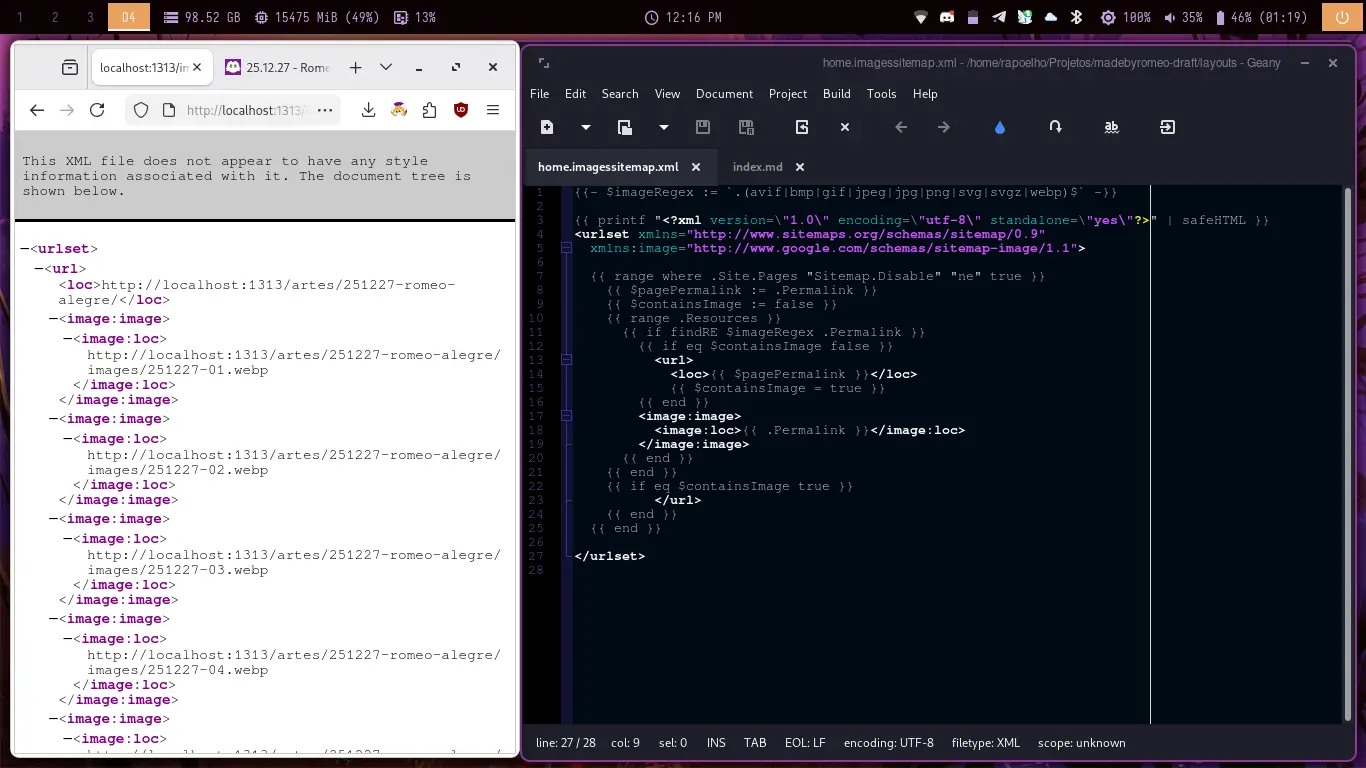This screenshot has width=1366, height=768.
Task: Open the new-file template dropdown arrow
Action: click(x=585, y=127)
